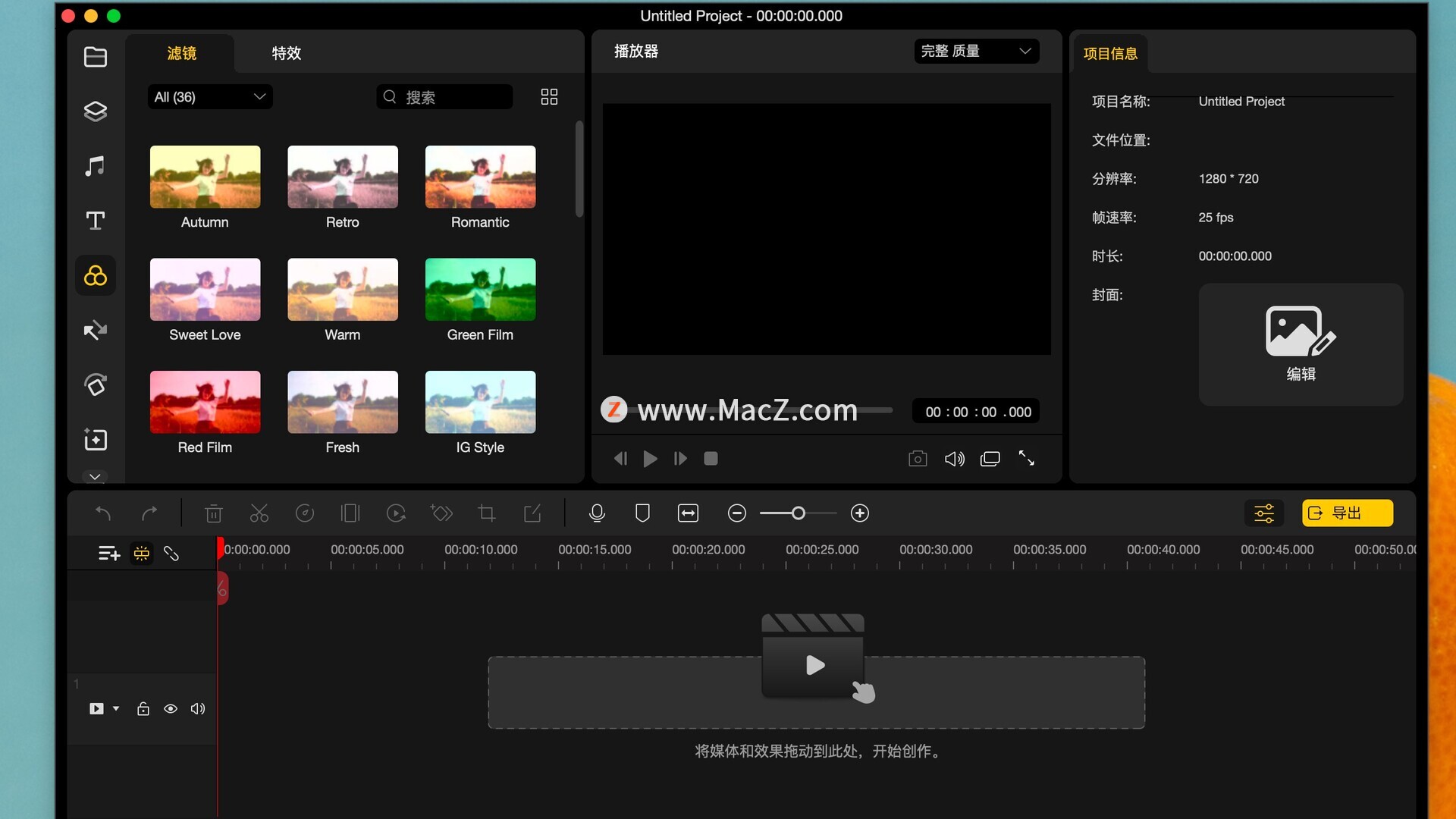
Task: Add a keyframe with the diamond icon
Action: pyautogui.click(x=441, y=513)
